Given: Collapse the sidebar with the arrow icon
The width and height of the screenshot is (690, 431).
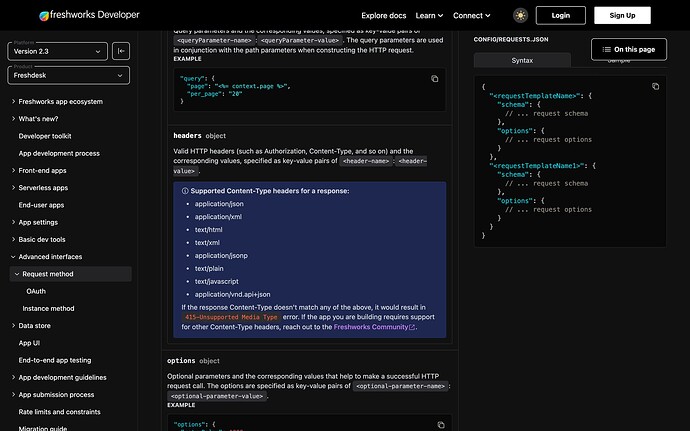Looking at the screenshot, I should tap(121, 51).
